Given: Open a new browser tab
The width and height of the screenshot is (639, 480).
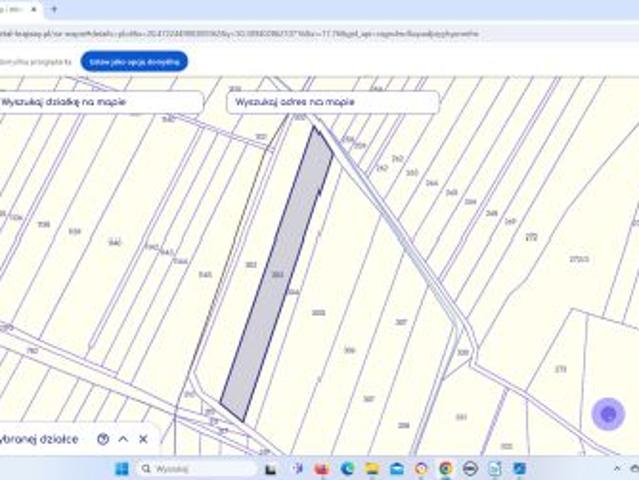Looking at the screenshot, I should point(53,9).
